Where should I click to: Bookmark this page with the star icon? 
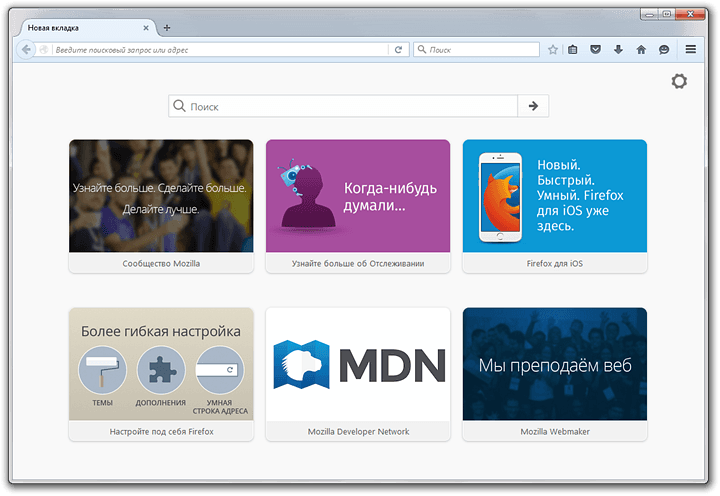coord(553,50)
